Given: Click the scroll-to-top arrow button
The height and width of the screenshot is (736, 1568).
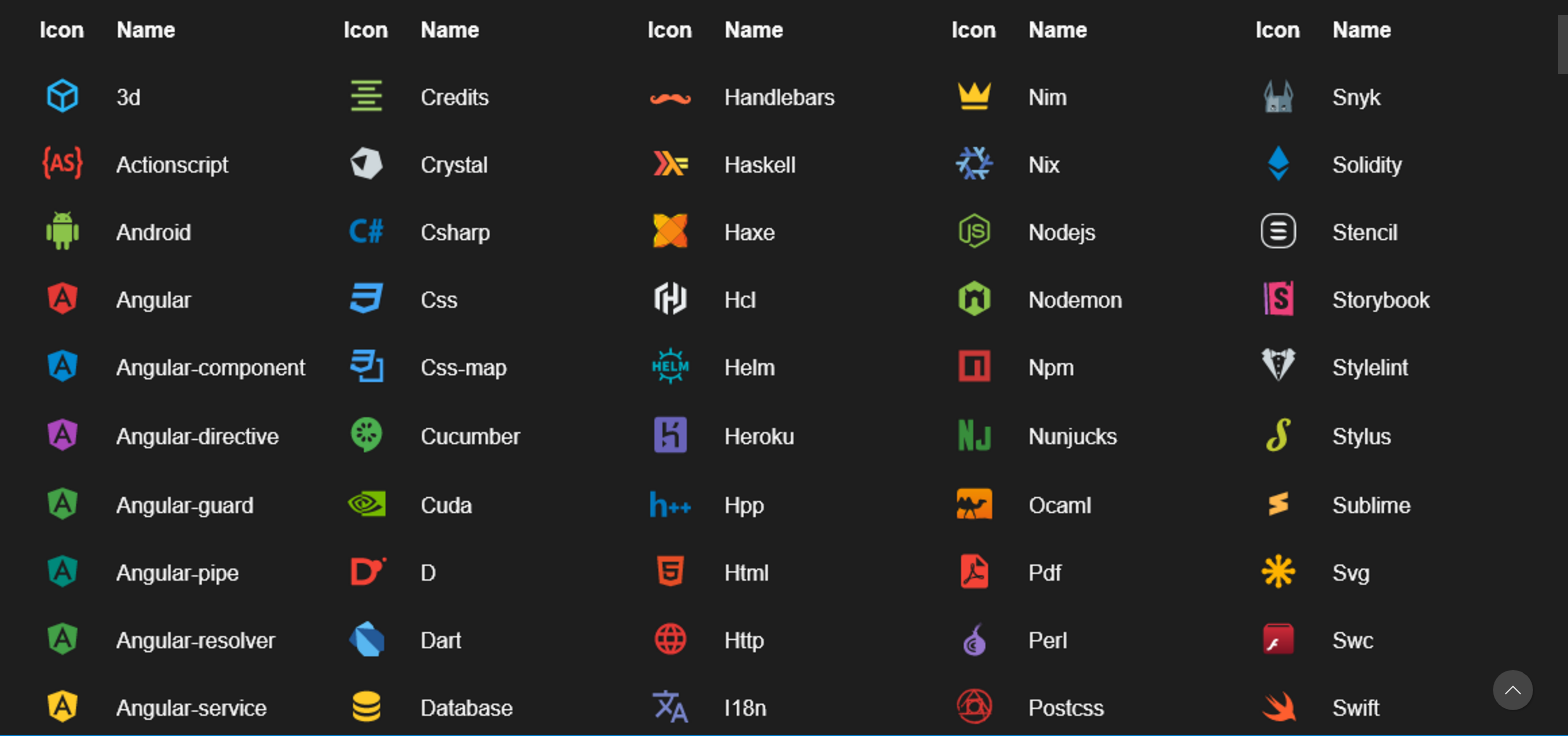Looking at the screenshot, I should (x=1512, y=690).
